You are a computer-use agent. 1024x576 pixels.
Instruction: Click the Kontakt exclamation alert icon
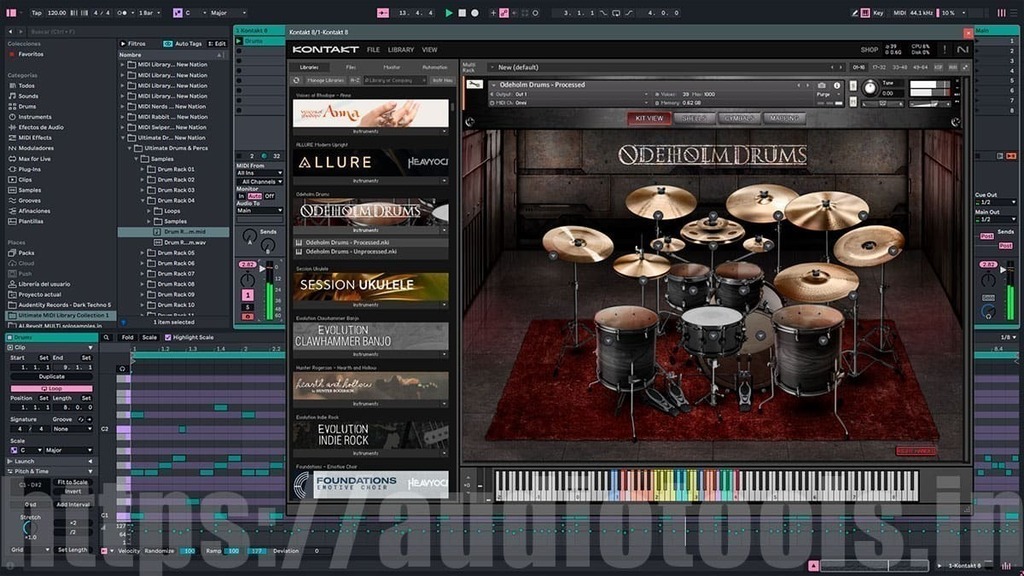[944, 50]
